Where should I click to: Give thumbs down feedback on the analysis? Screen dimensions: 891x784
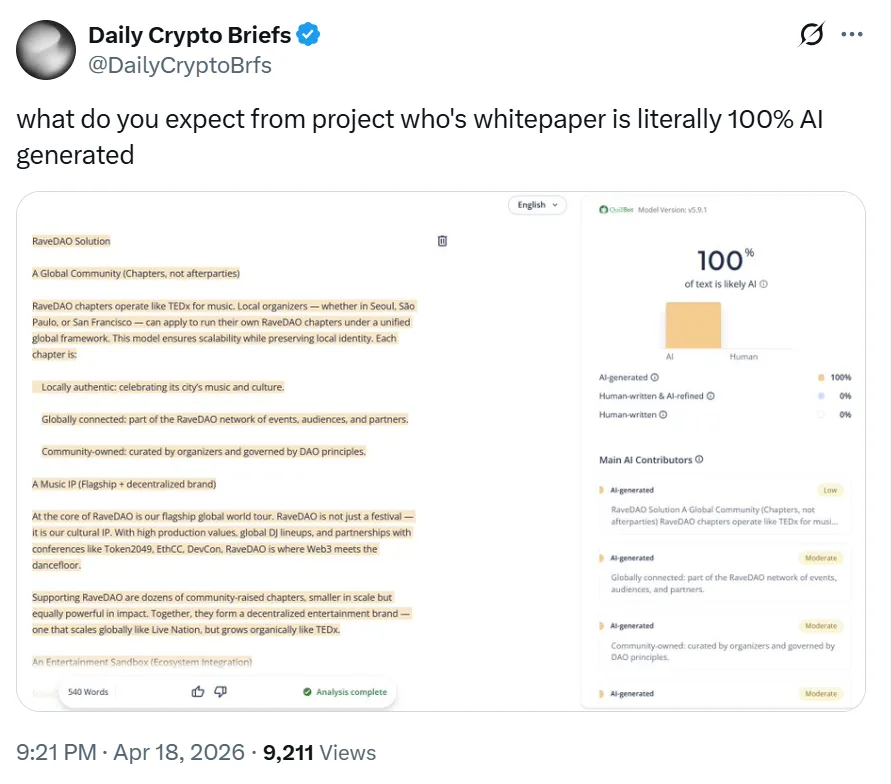point(219,691)
